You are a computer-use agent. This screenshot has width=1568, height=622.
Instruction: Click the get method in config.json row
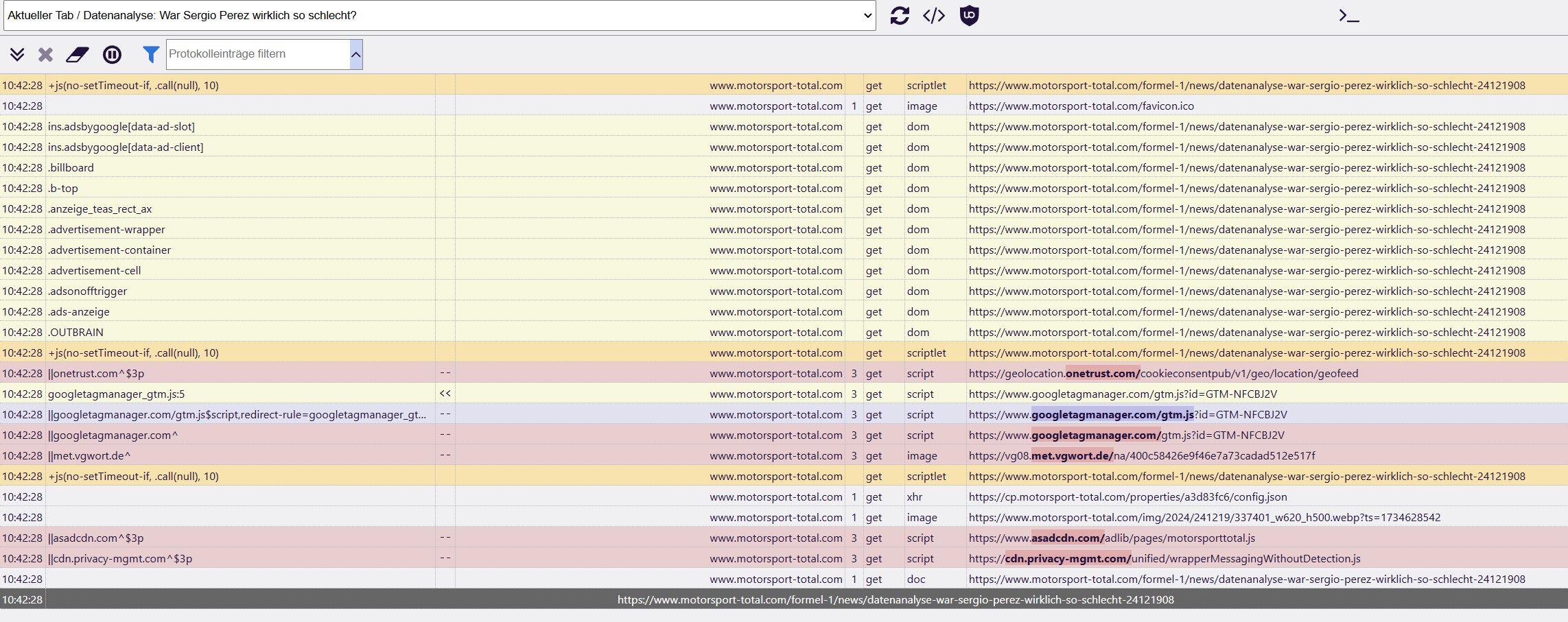[x=874, y=497]
